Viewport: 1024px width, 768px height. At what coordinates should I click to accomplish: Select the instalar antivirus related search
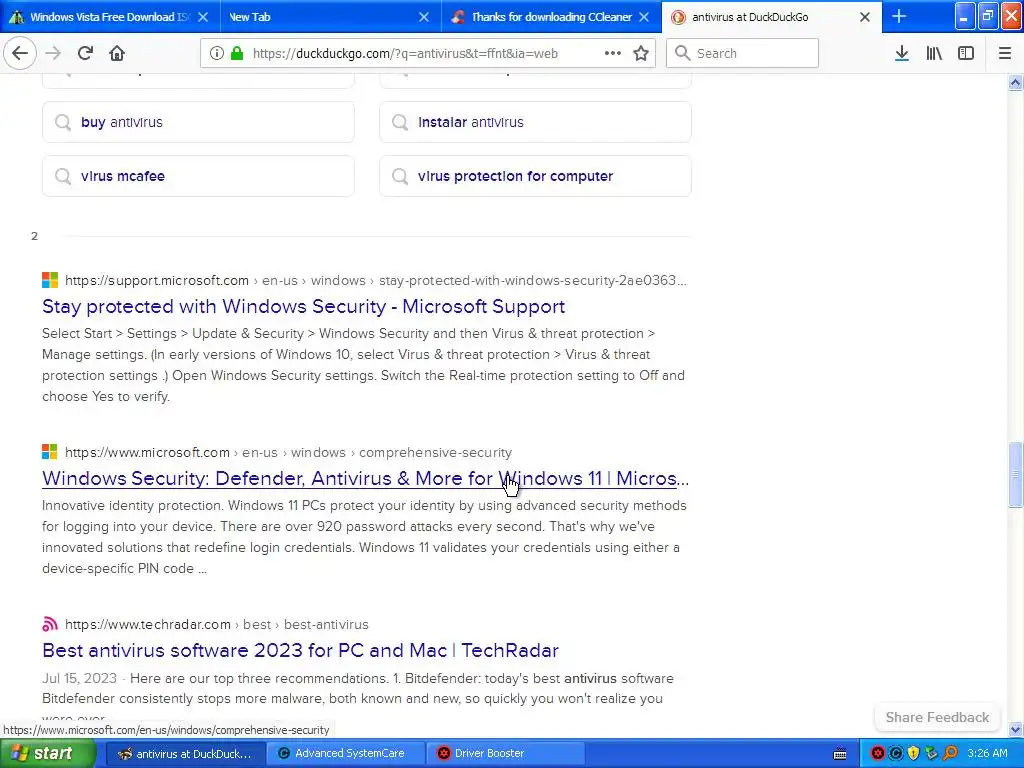click(536, 122)
